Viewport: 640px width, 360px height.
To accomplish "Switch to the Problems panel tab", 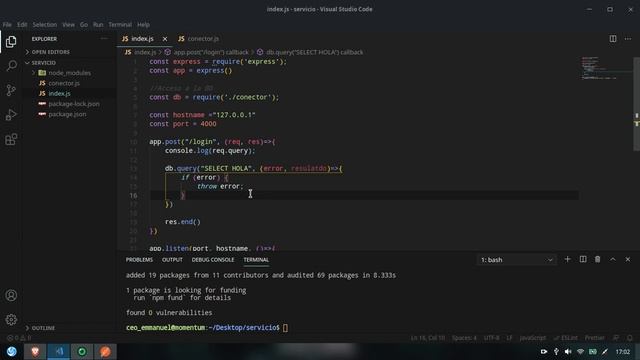I will pyautogui.click(x=139, y=260).
